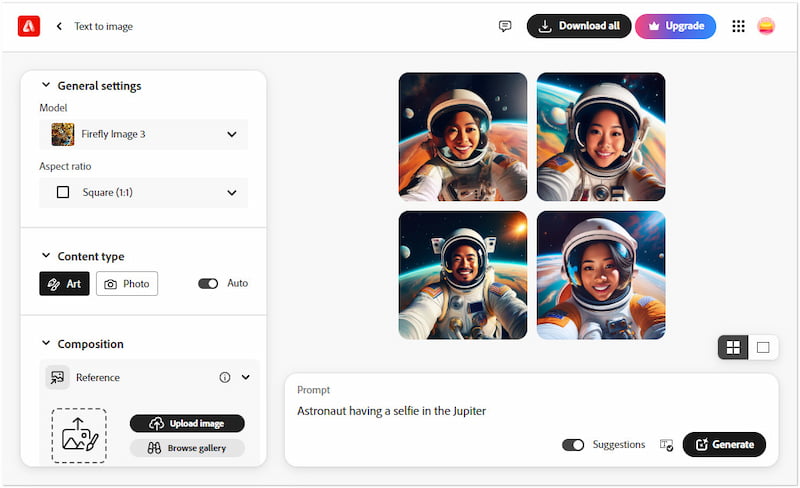Image resolution: width=800 pixels, height=488 pixels.
Task: Click the Reference info icon
Action: (x=224, y=377)
